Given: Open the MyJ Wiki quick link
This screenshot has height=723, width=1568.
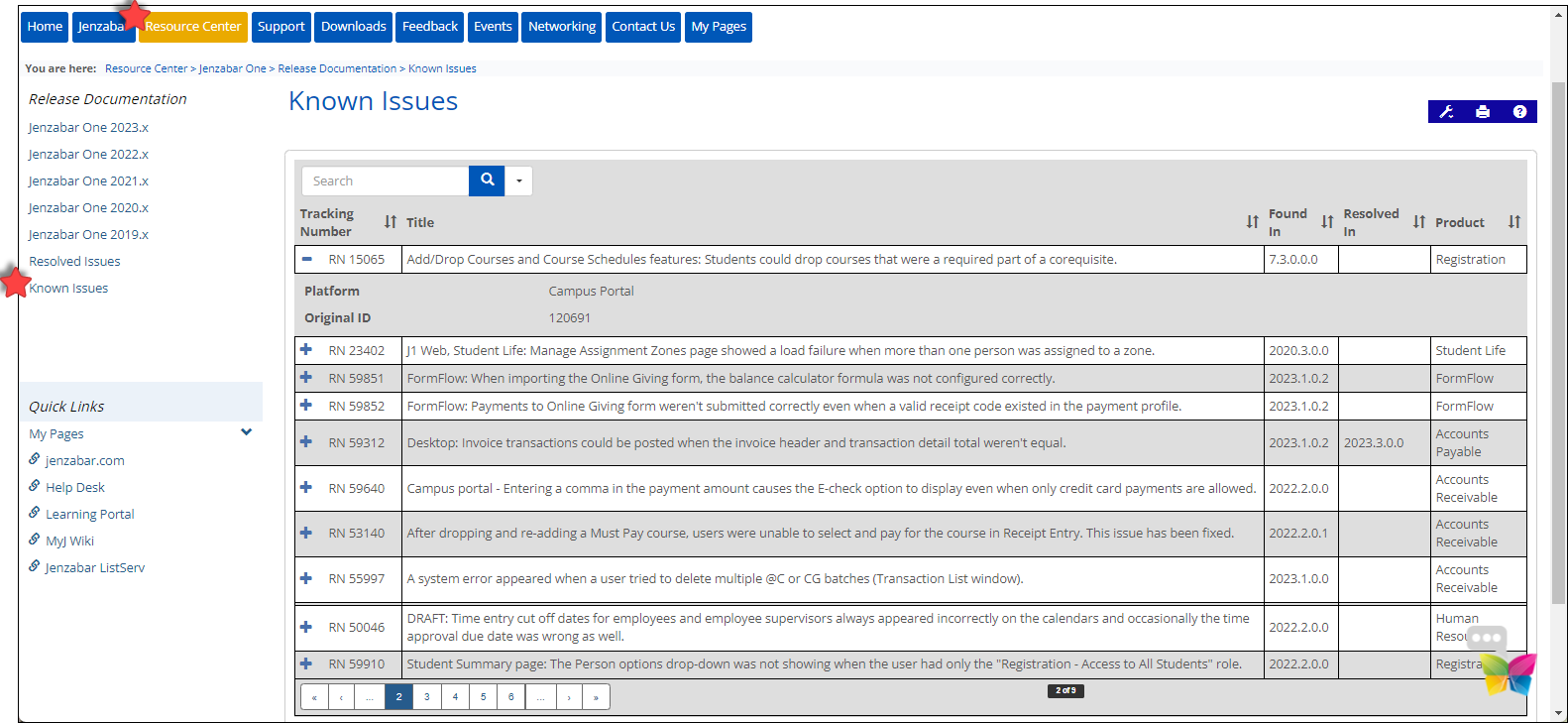Looking at the screenshot, I should pos(69,542).
